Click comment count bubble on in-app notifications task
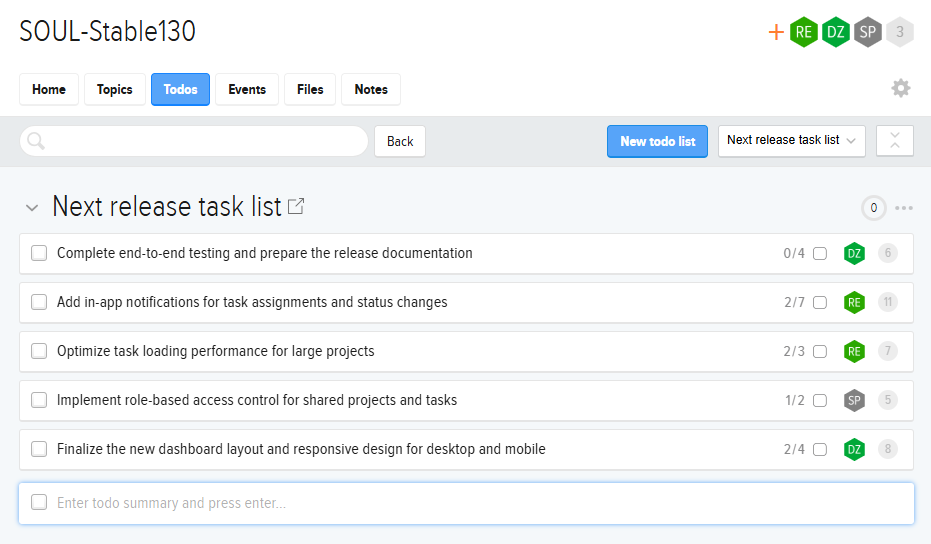 pos(887,302)
